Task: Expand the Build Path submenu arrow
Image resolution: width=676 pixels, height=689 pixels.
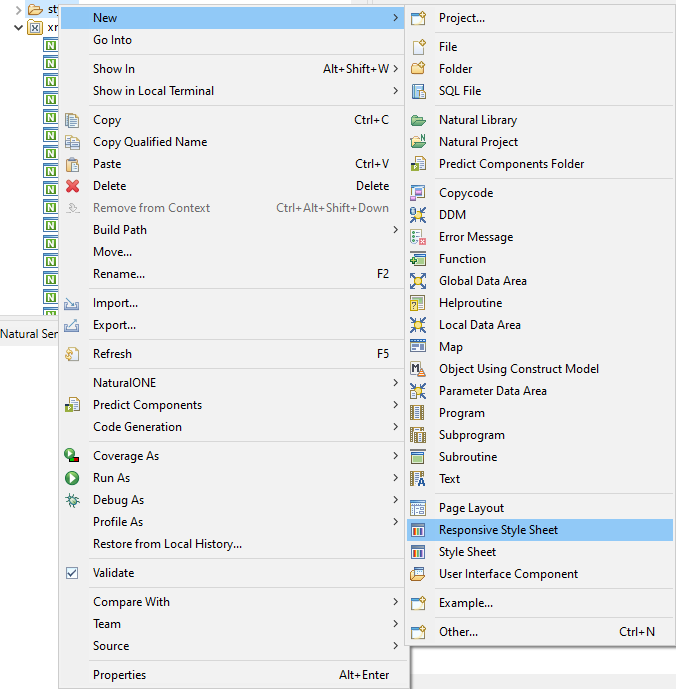Action: coord(396,230)
